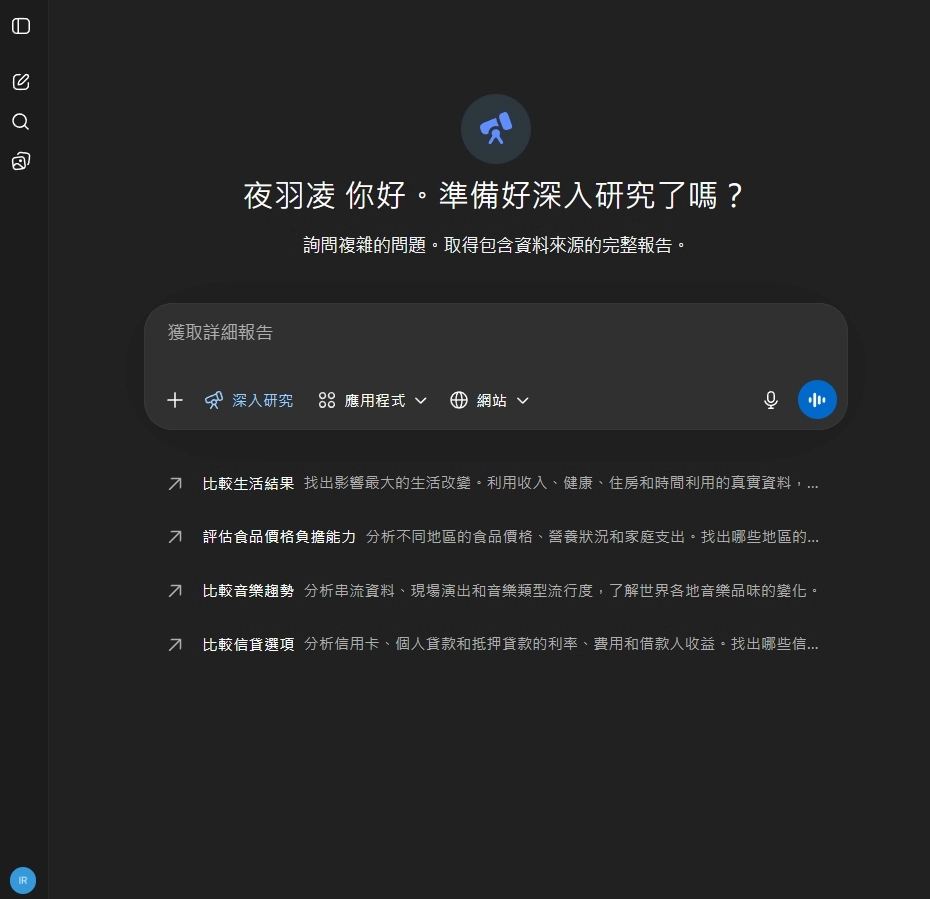Activate the microphone for voice input

(x=770, y=399)
